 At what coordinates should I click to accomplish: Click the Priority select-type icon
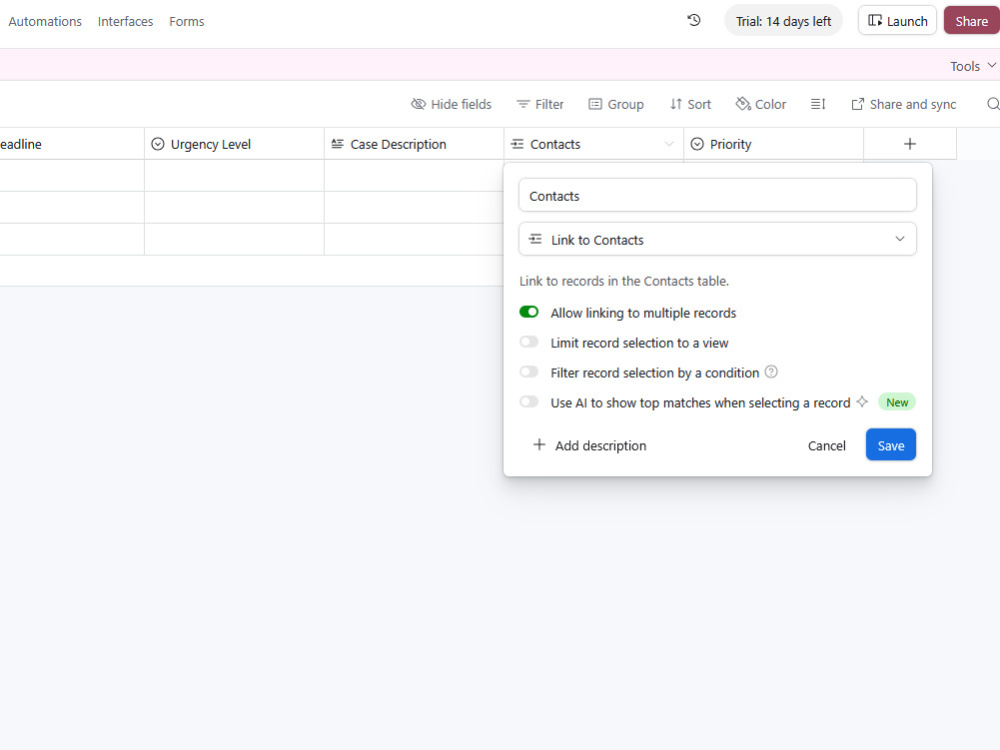(697, 144)
